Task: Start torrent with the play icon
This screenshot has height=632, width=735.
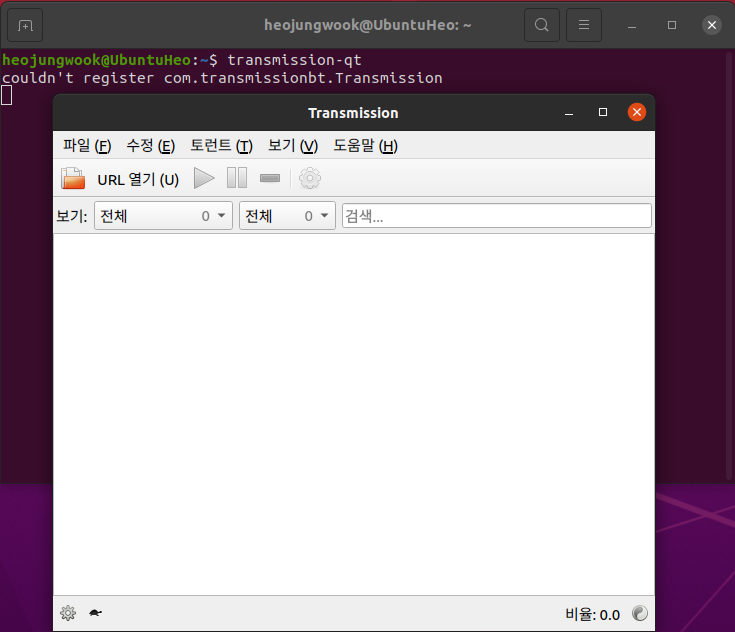Action: (x=204, y=178)
